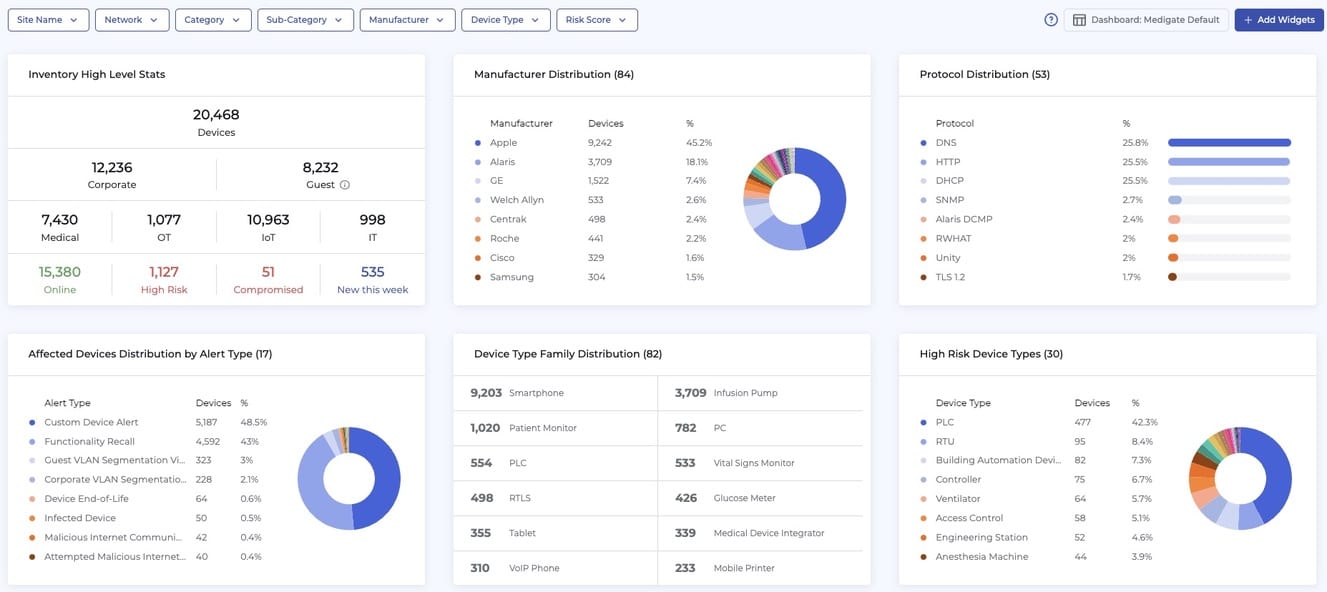Click the help question mark icon

pos(1051,20)
